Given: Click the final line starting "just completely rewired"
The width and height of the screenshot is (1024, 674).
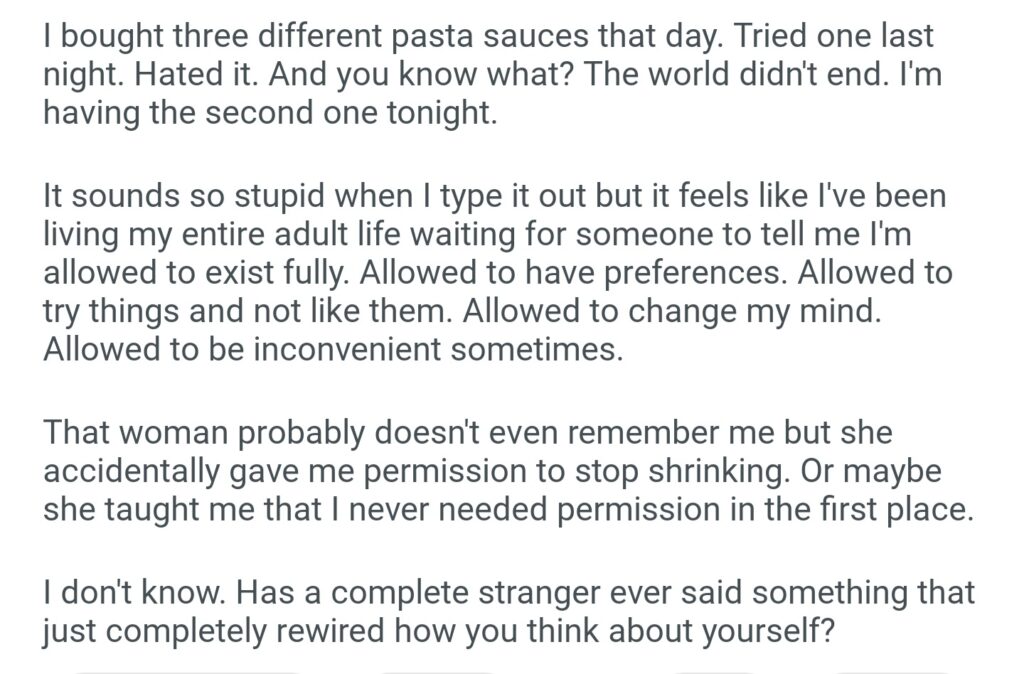Looking at the screenshot, I should 437,632.
